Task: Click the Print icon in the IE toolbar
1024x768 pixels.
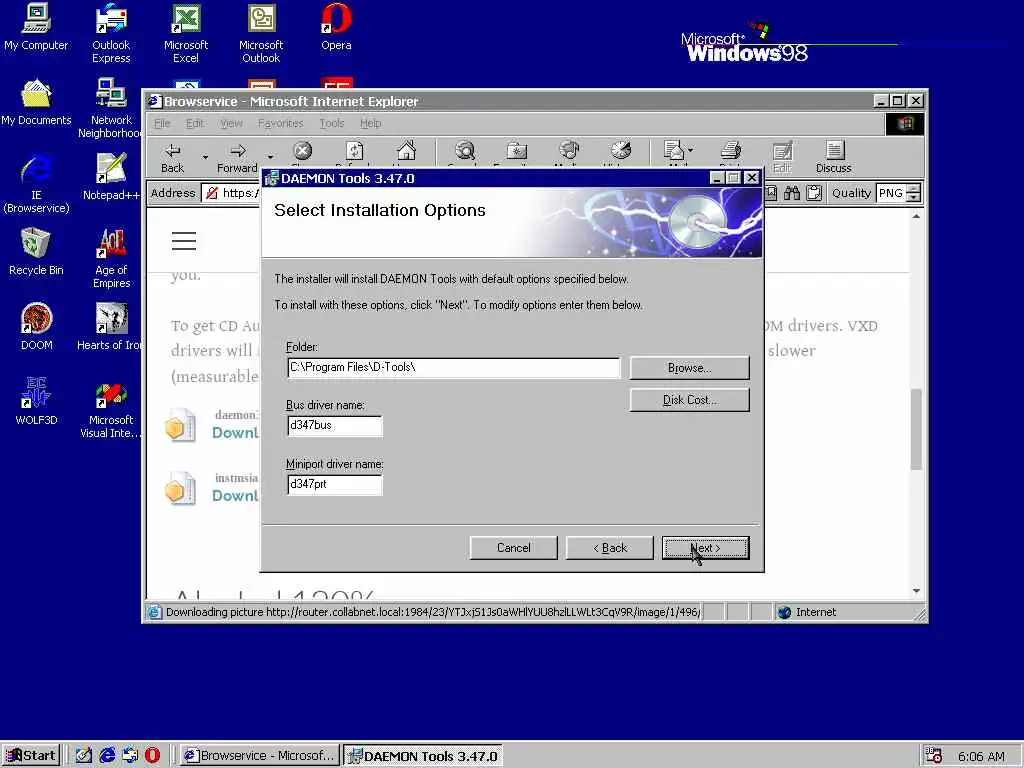Action: pyautogui.click(x=730, y=152)
